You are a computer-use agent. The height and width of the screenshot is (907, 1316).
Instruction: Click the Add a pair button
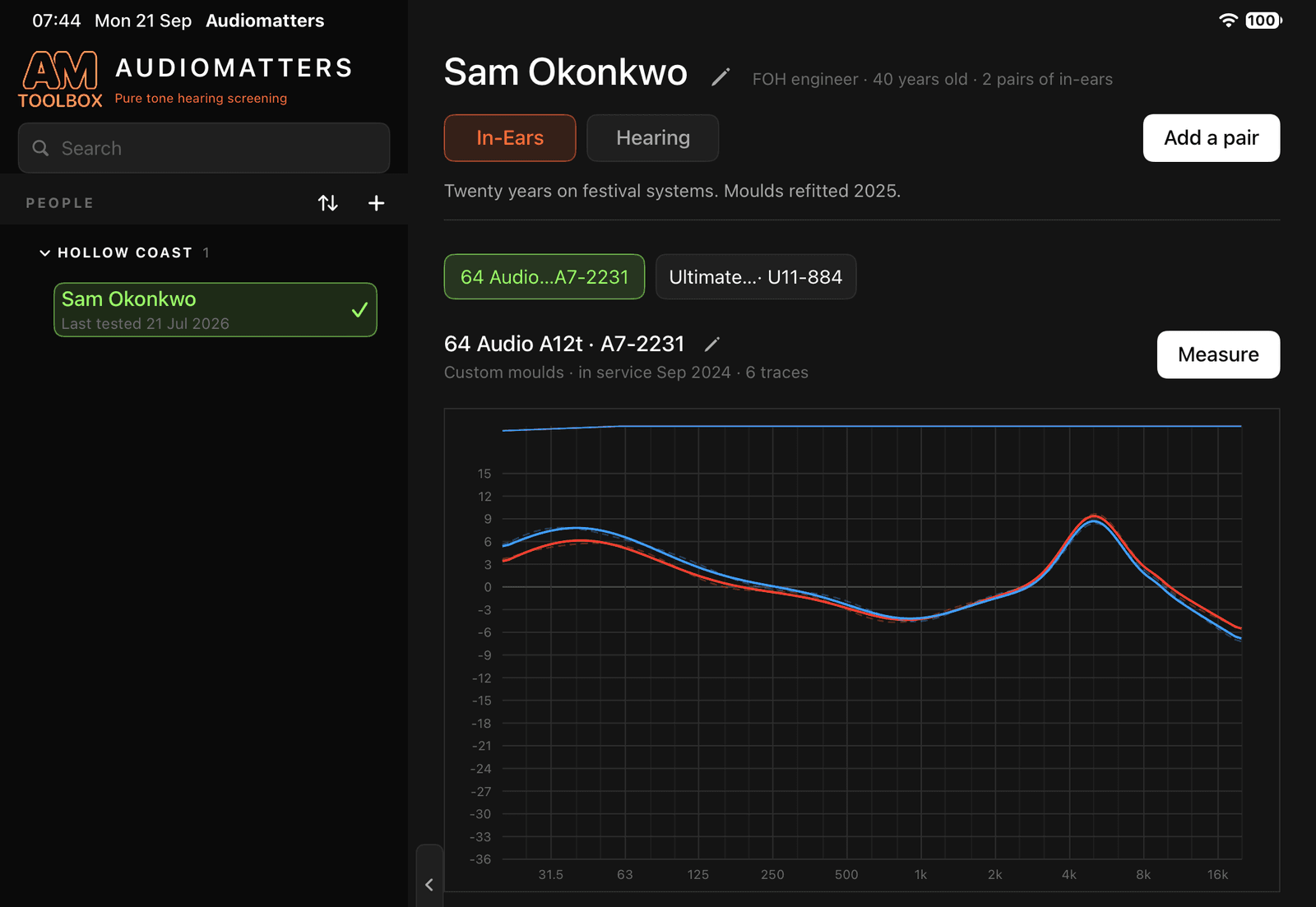coord(1212,138)
